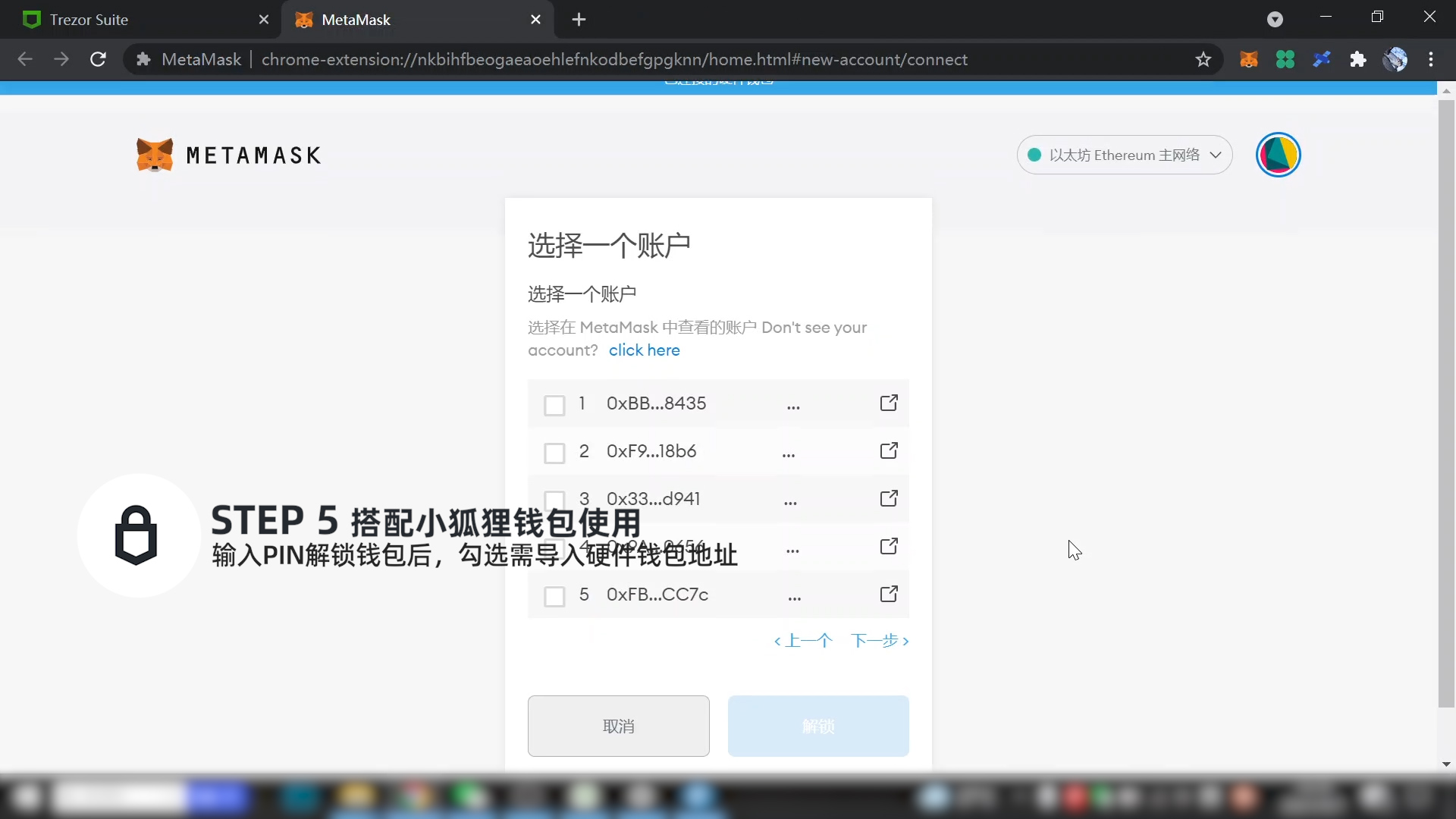Click the scrollbar down arrow
1456x819 pixels.
pyautogui.click(x=1446, y=764)
